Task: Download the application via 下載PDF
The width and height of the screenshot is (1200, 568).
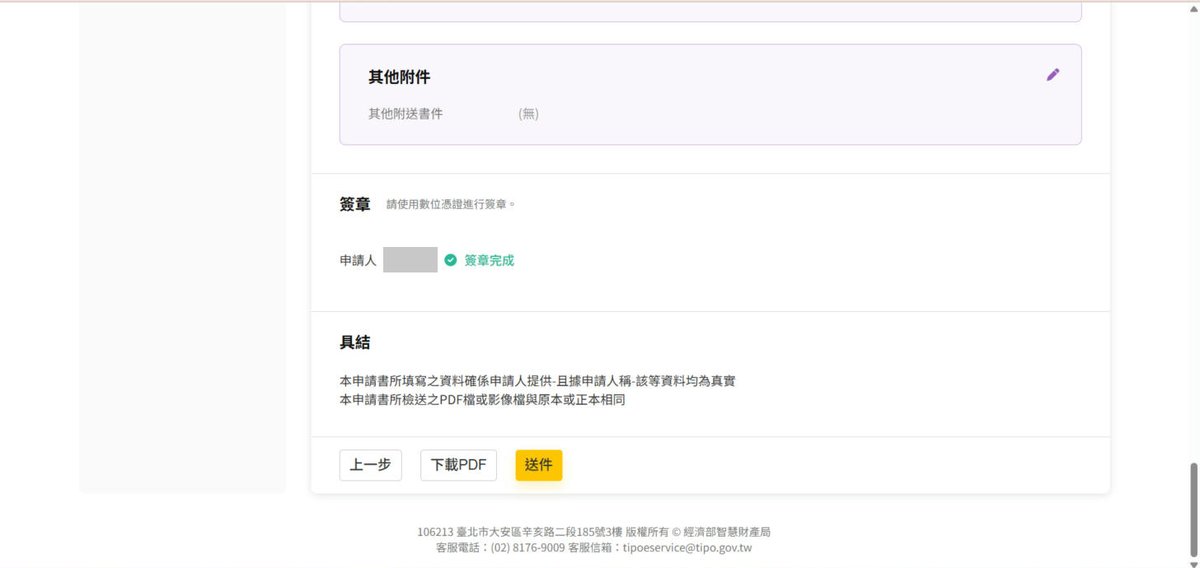Action: pyautogui.click(x=458, y=465)
